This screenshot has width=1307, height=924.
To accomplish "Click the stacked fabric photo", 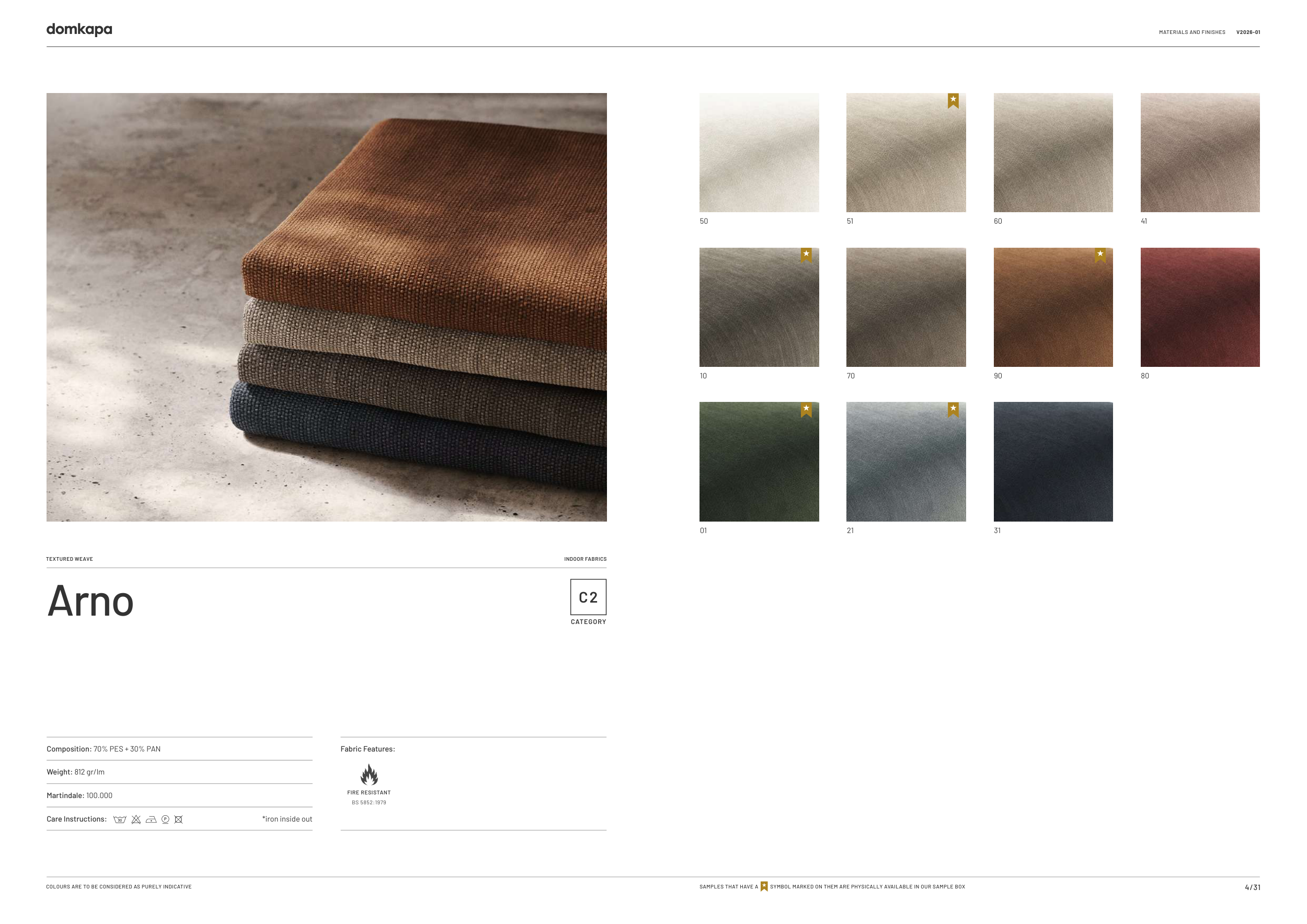I will [x=326, y=307].
